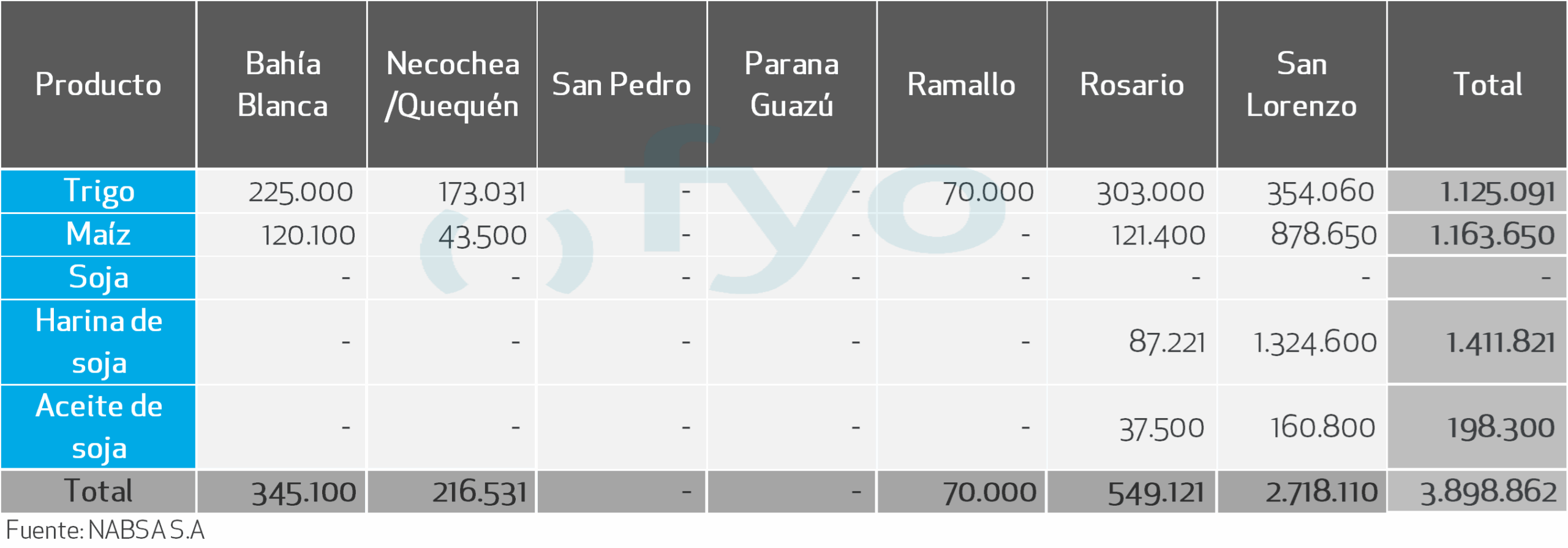Click the Aceite de soja row label
This screenshot has height=548, width=1568.
point(98,427)
